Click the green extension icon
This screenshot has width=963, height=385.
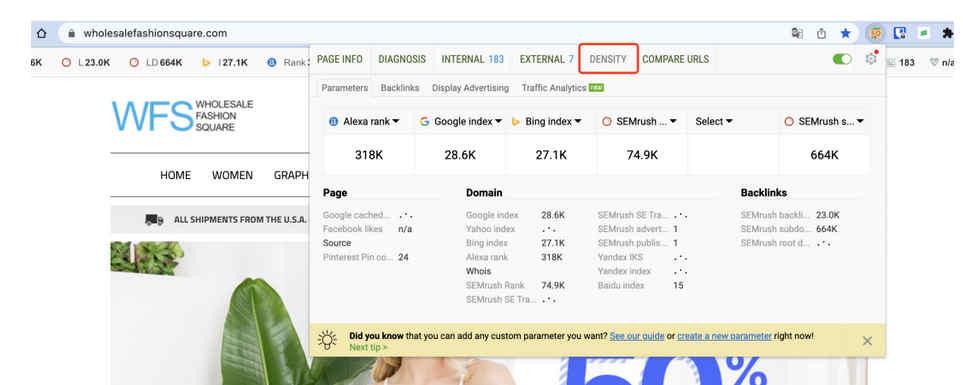(924, 33)
